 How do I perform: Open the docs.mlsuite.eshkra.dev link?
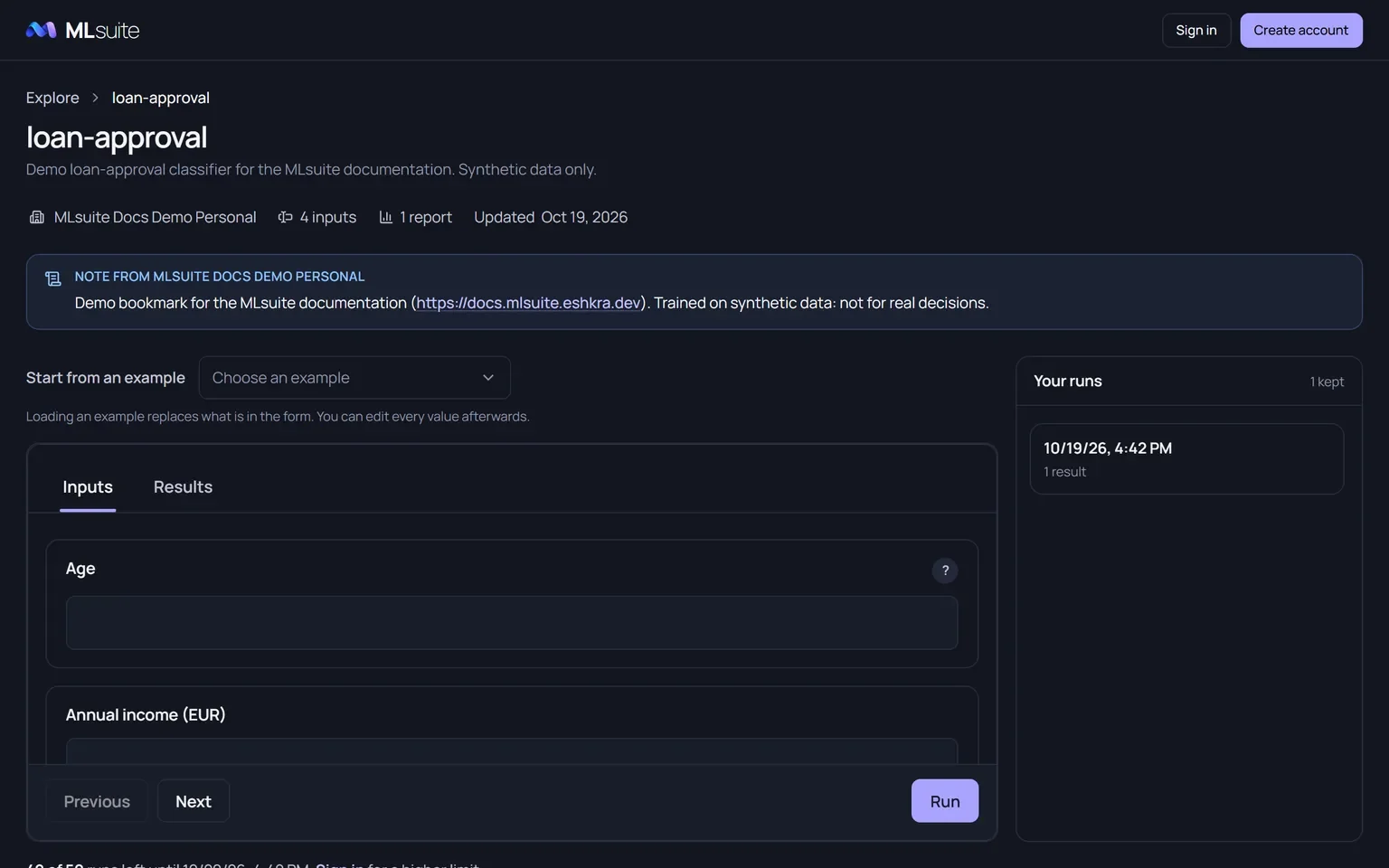tap(528, 303)
